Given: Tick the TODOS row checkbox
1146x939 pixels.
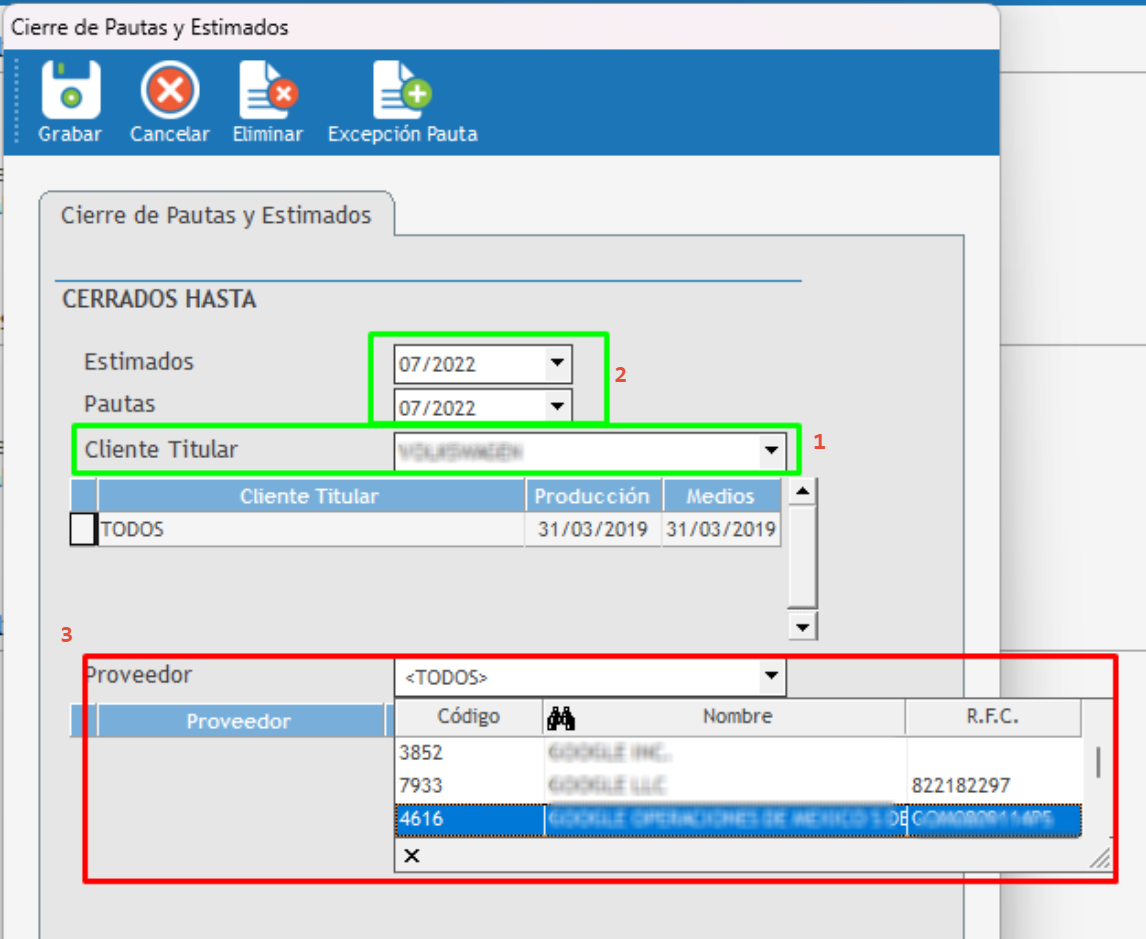Looking at the screenshot, I should tap(83, 529).
